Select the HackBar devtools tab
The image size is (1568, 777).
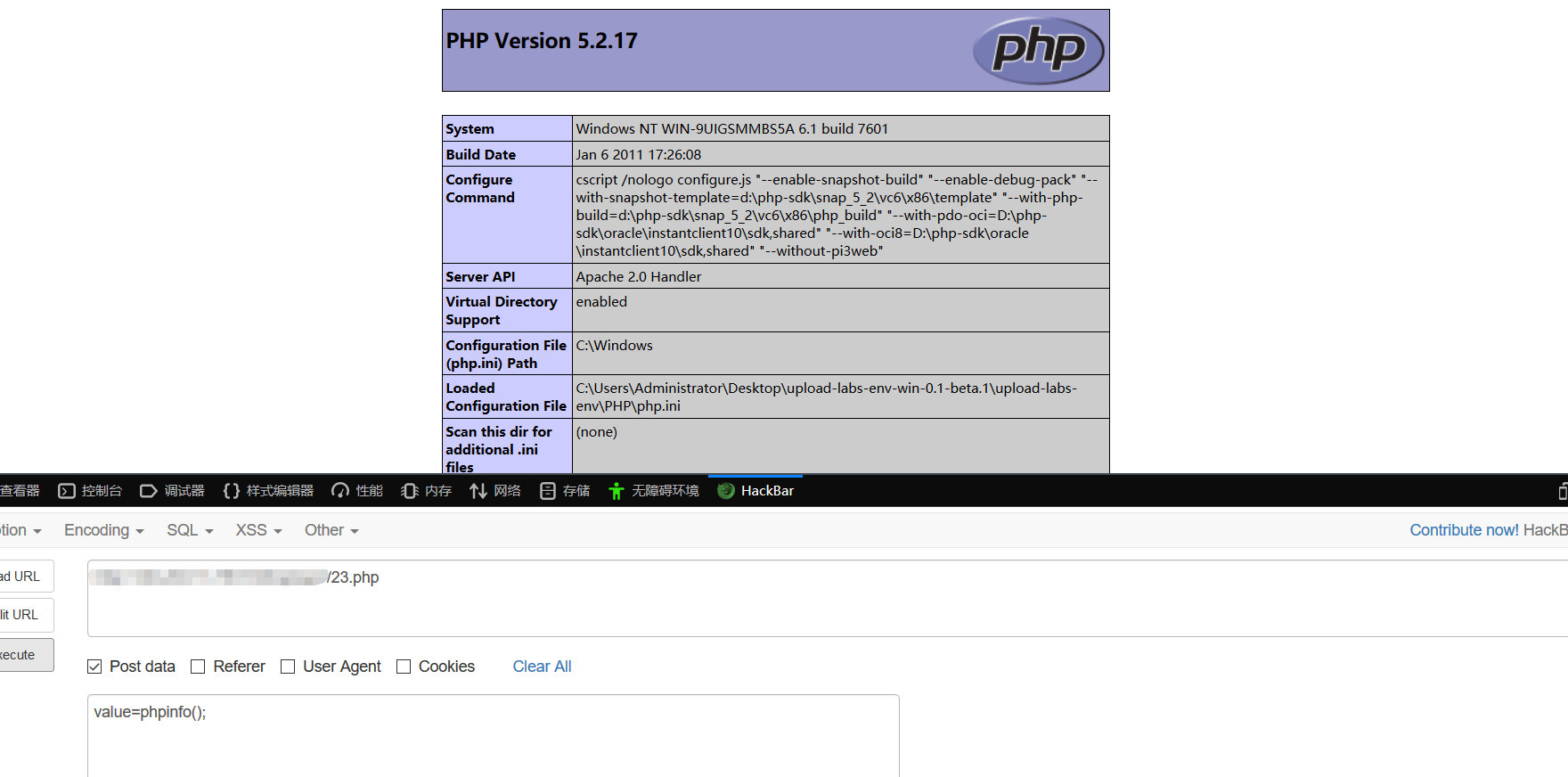(755, 491)
